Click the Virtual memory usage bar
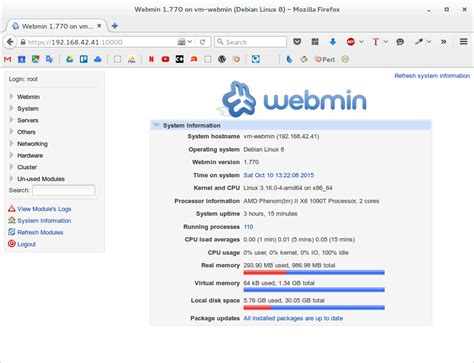This screenshot has height=363, width=474. click(314, 290)
